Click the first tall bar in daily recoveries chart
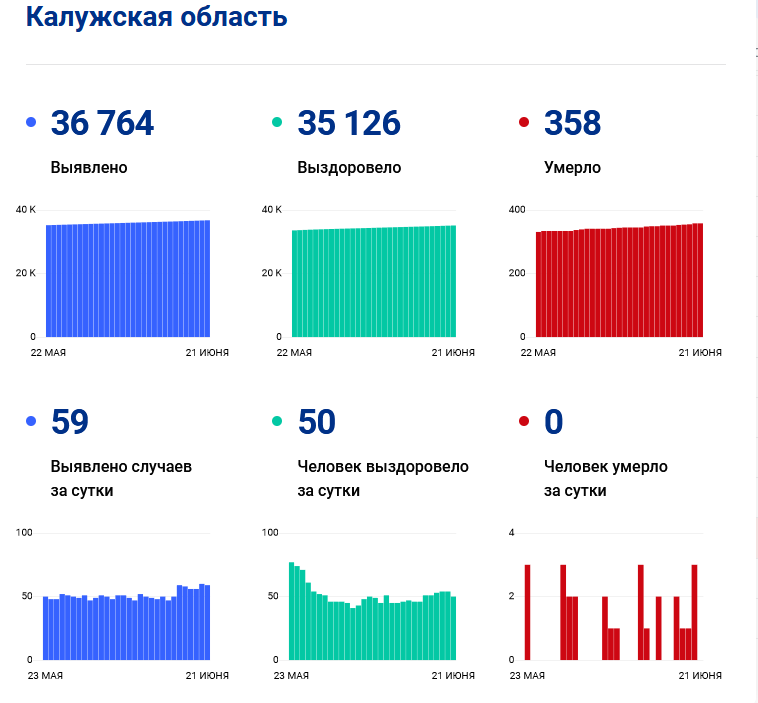 point(292,611)
